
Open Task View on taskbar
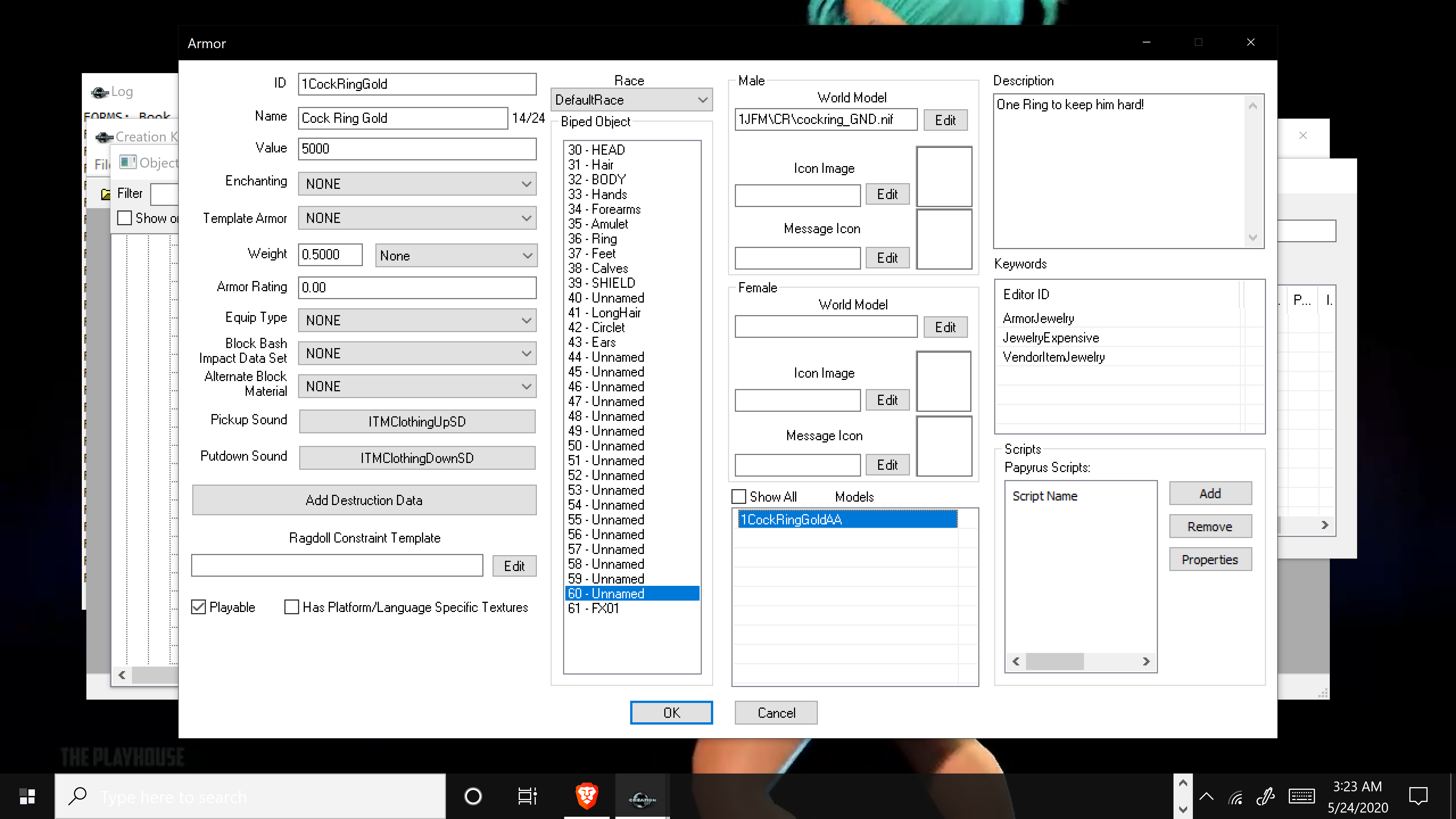tap(527, 796)
